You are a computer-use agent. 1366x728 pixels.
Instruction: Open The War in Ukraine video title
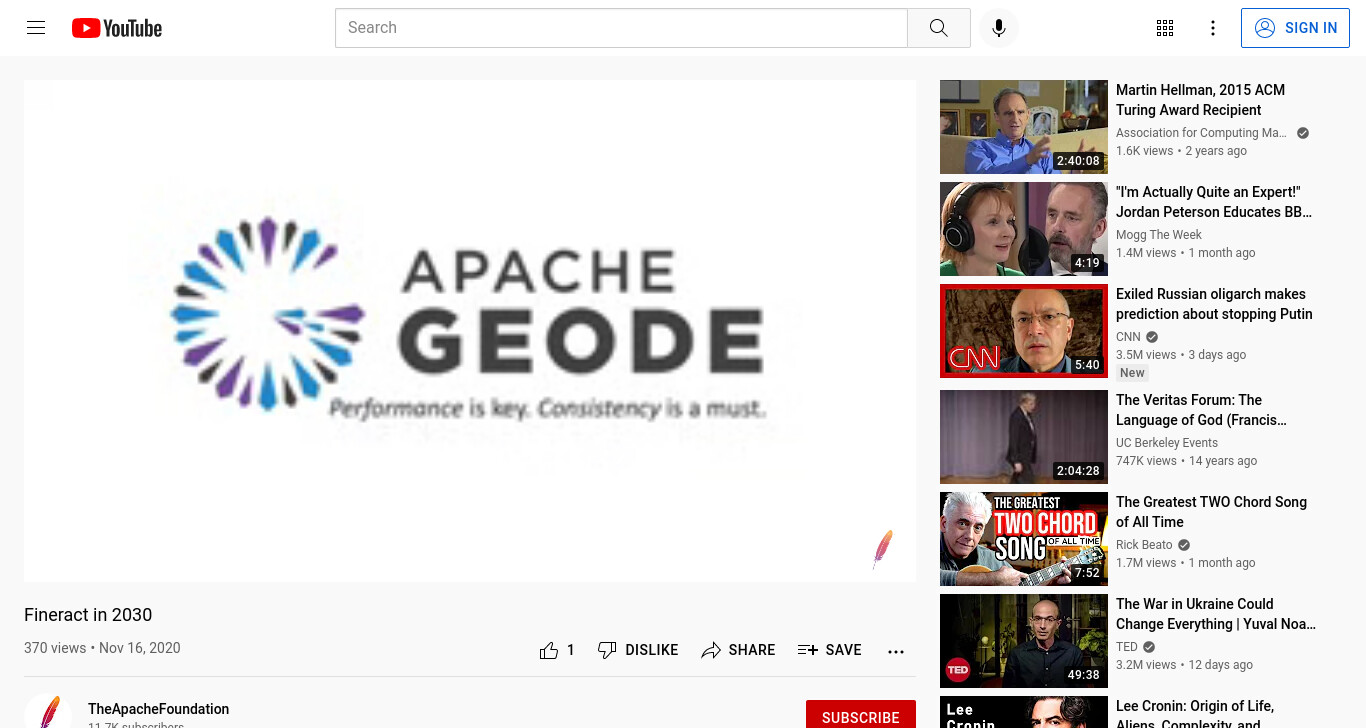pyautogui.click(x=1216, y=614)
